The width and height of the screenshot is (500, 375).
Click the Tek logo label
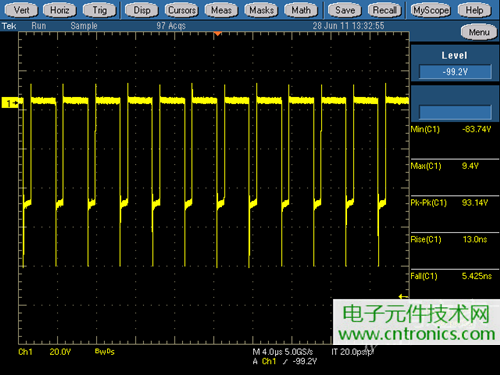(x=9, y=26)
